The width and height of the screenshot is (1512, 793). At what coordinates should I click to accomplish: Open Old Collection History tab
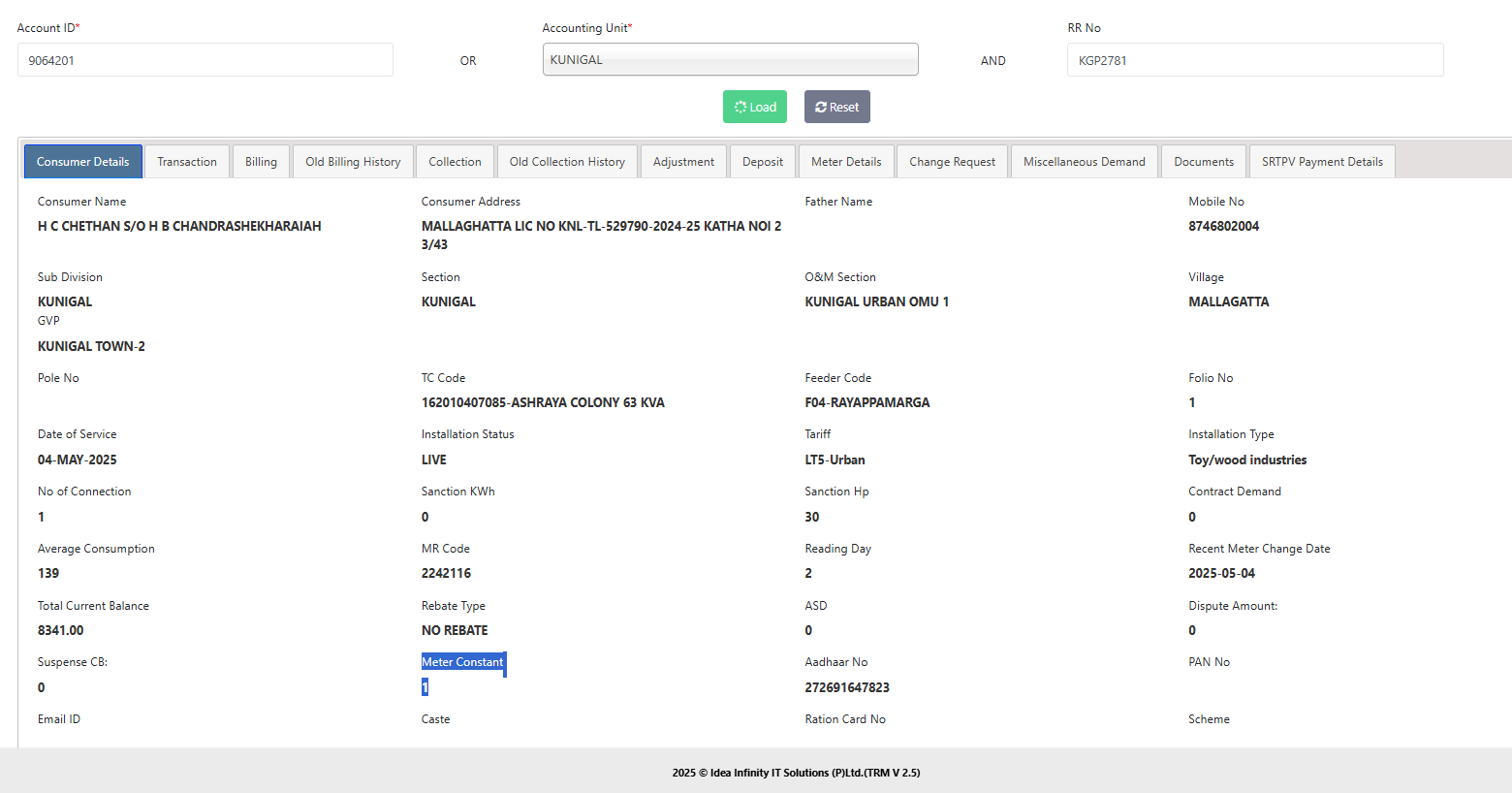[x=567, y=162]
